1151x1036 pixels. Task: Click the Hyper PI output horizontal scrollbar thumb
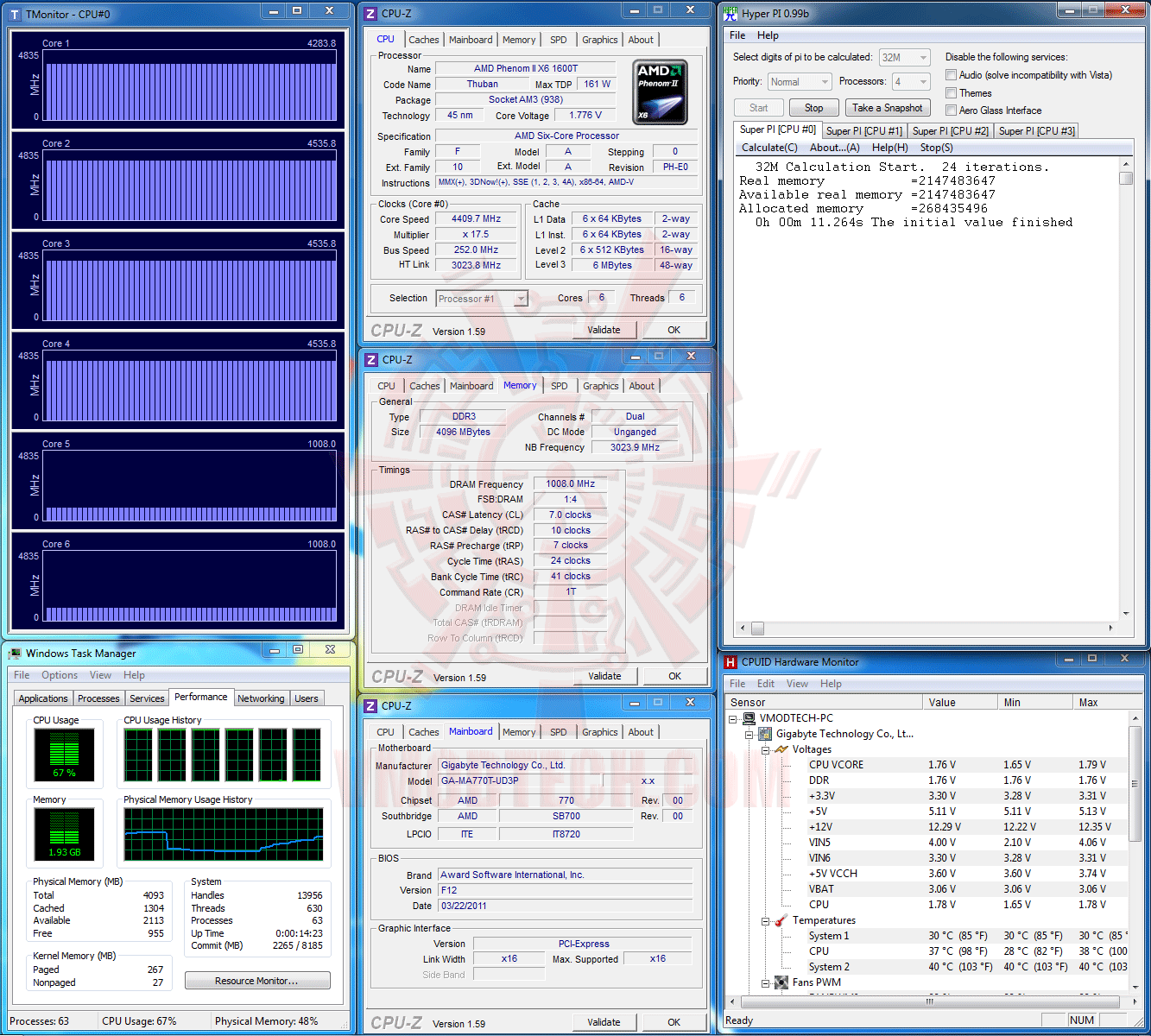757,629
